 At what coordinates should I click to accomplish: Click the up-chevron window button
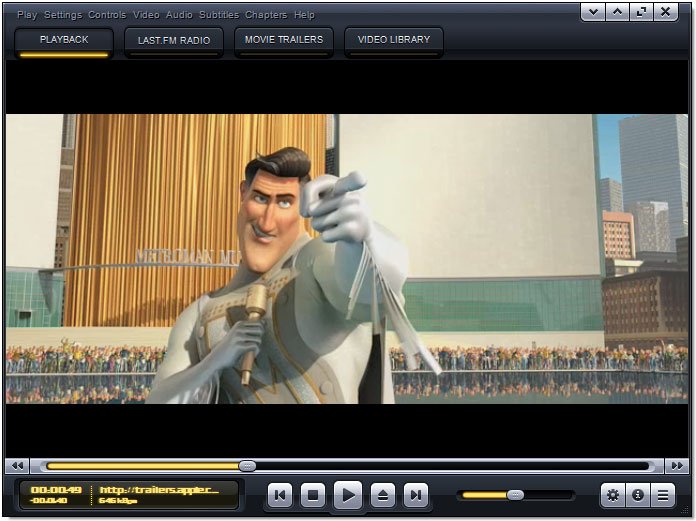(617, 12)
